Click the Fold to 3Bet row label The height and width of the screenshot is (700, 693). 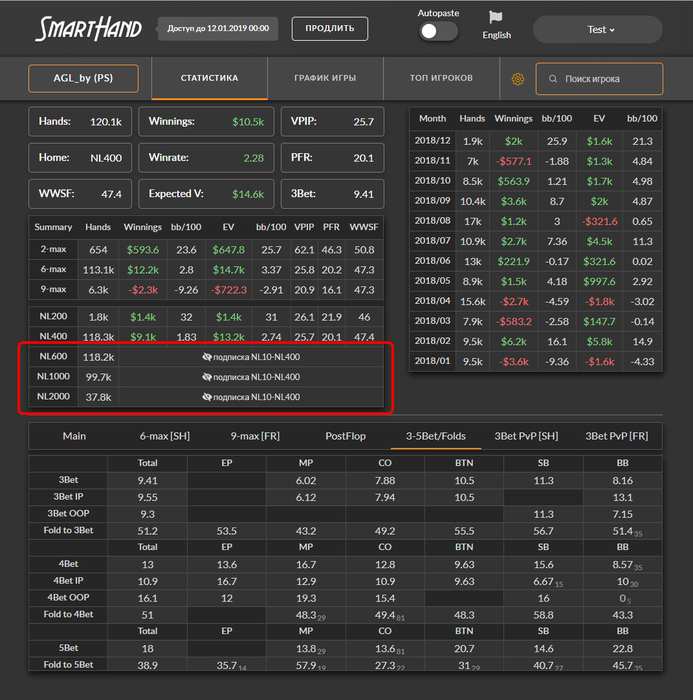point(68,530)
